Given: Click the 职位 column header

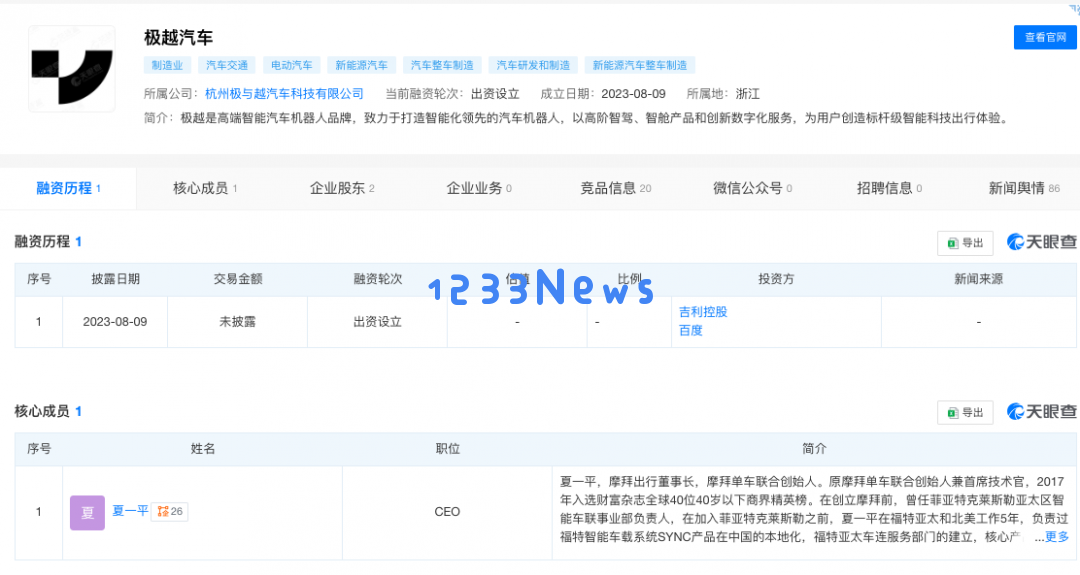Looking at the screenshot, I should pos(448,449).
